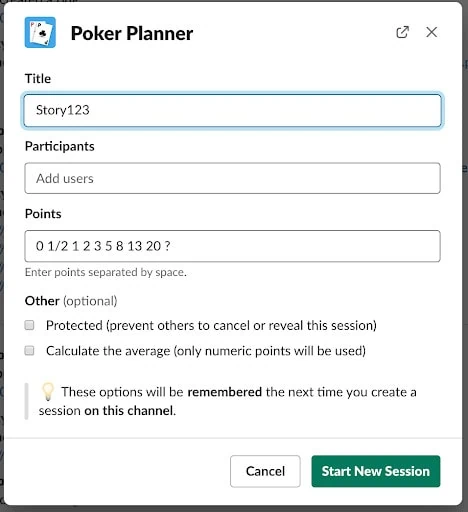468x512 pixels.
Task: Click the Participants field label
Action: tap(60, 146)
